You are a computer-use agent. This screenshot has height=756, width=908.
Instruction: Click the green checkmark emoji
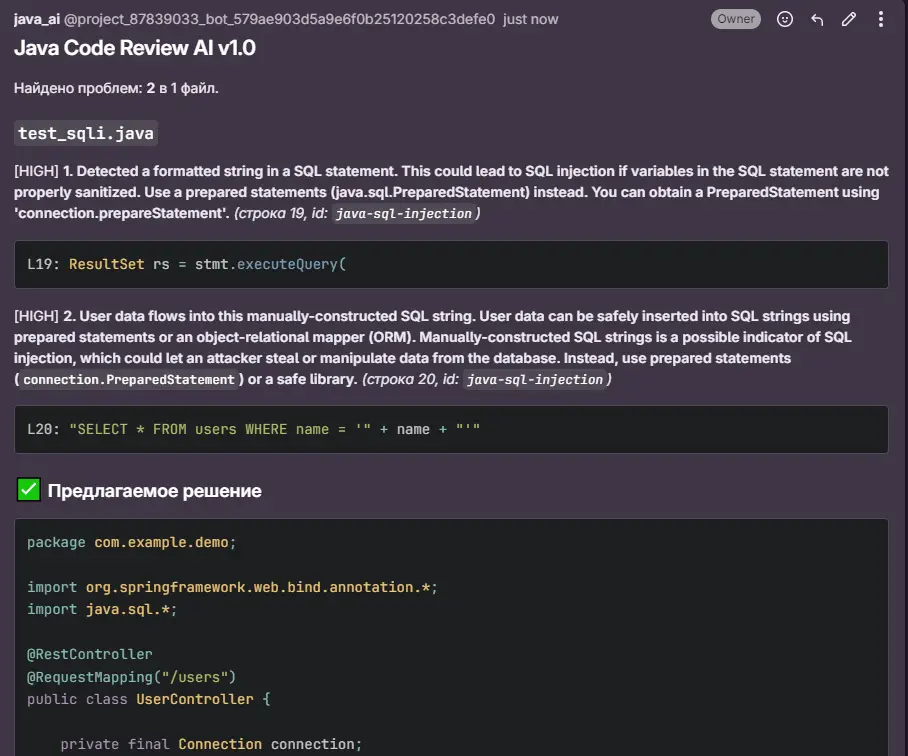(28, 490)
